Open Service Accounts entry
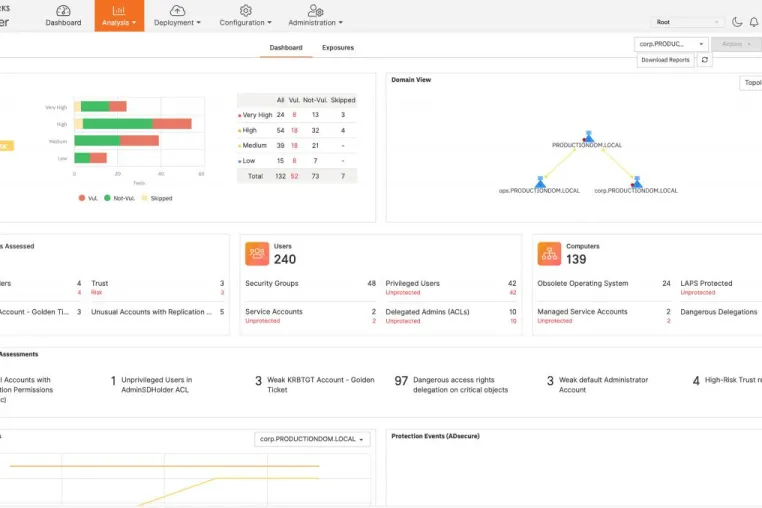762x508 pixels. point(311,315)
